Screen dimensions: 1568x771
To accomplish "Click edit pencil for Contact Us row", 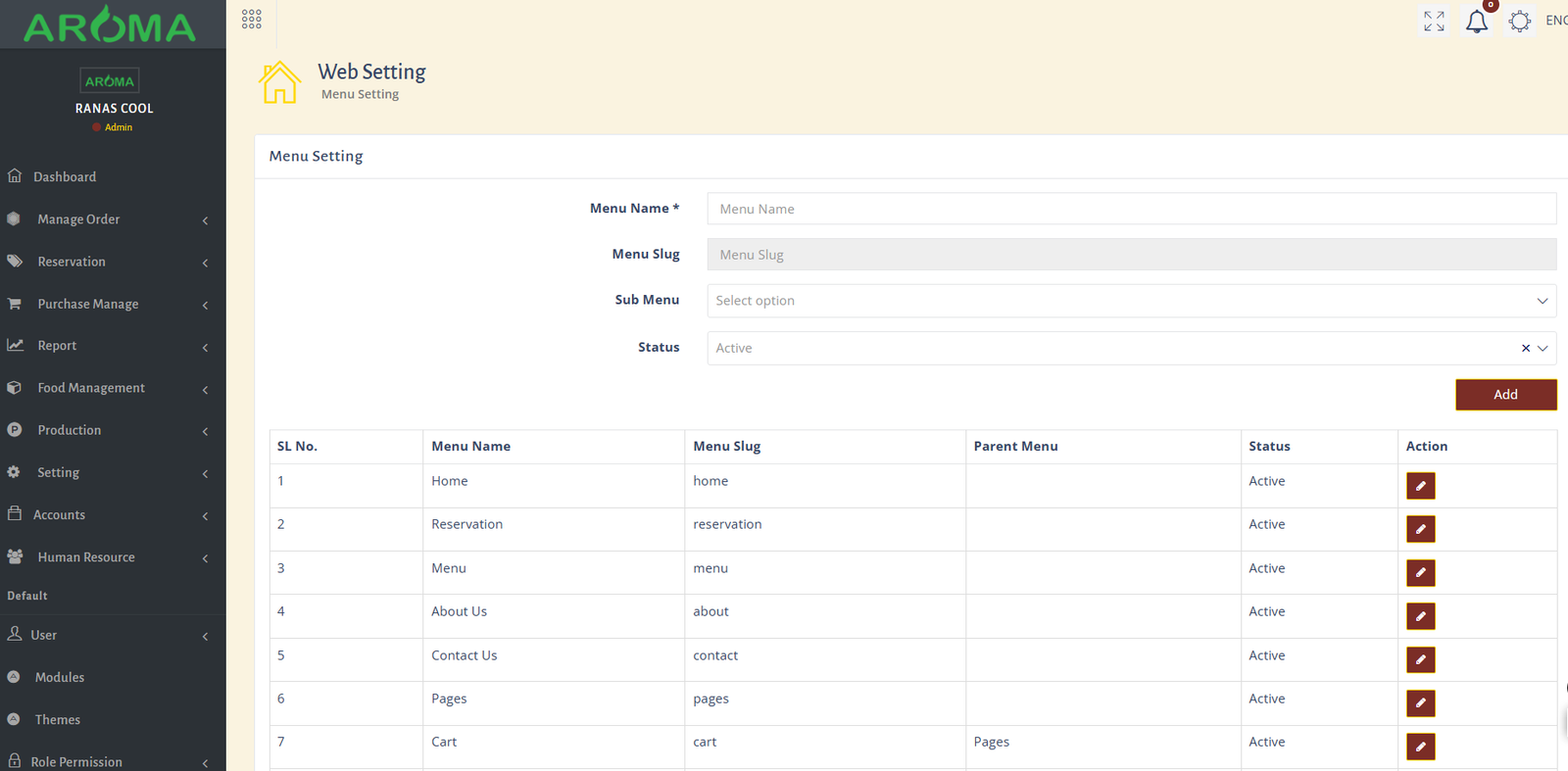I will pos(1420,659).
